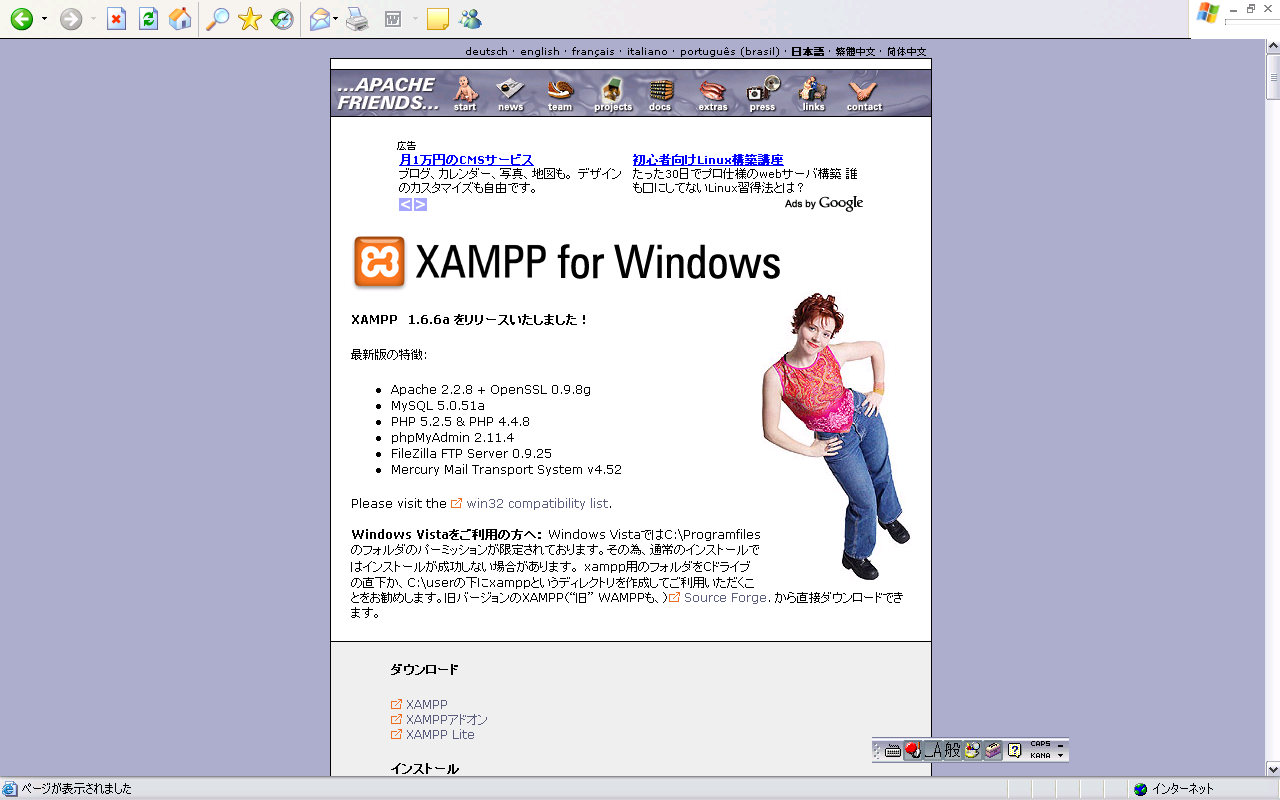Screen dimensions: 1280x800
Task: Click the orange XAMPP logo icon
Action: (379, 262)
